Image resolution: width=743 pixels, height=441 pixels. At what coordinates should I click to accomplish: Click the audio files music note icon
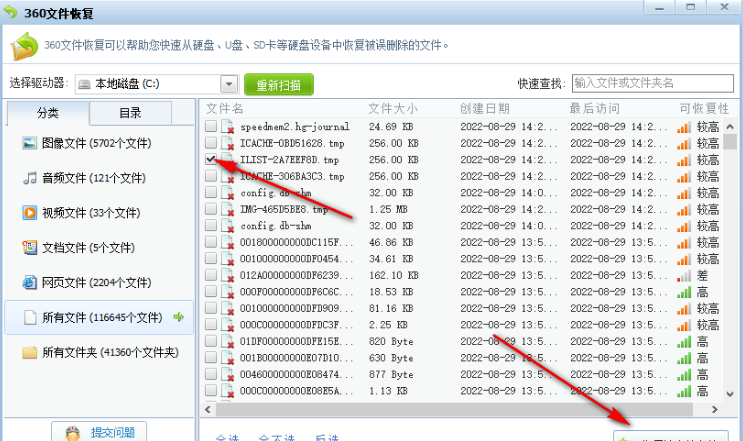pos(30,178)
